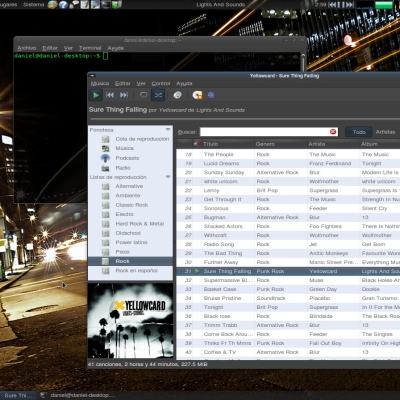Open the web browser globe icon in top panel
The image size is (400, 400).
coord(53,4)
